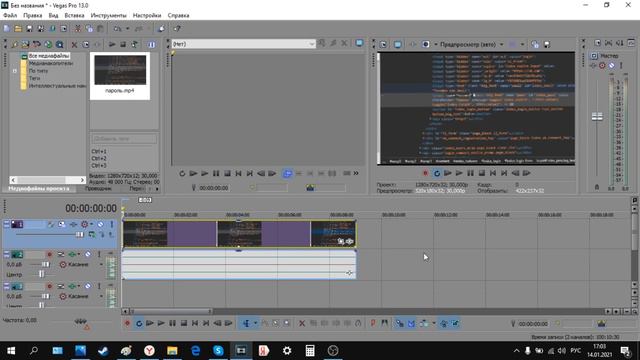Mute audio track 3
The image size is (640, 360).
coord(88,286)
